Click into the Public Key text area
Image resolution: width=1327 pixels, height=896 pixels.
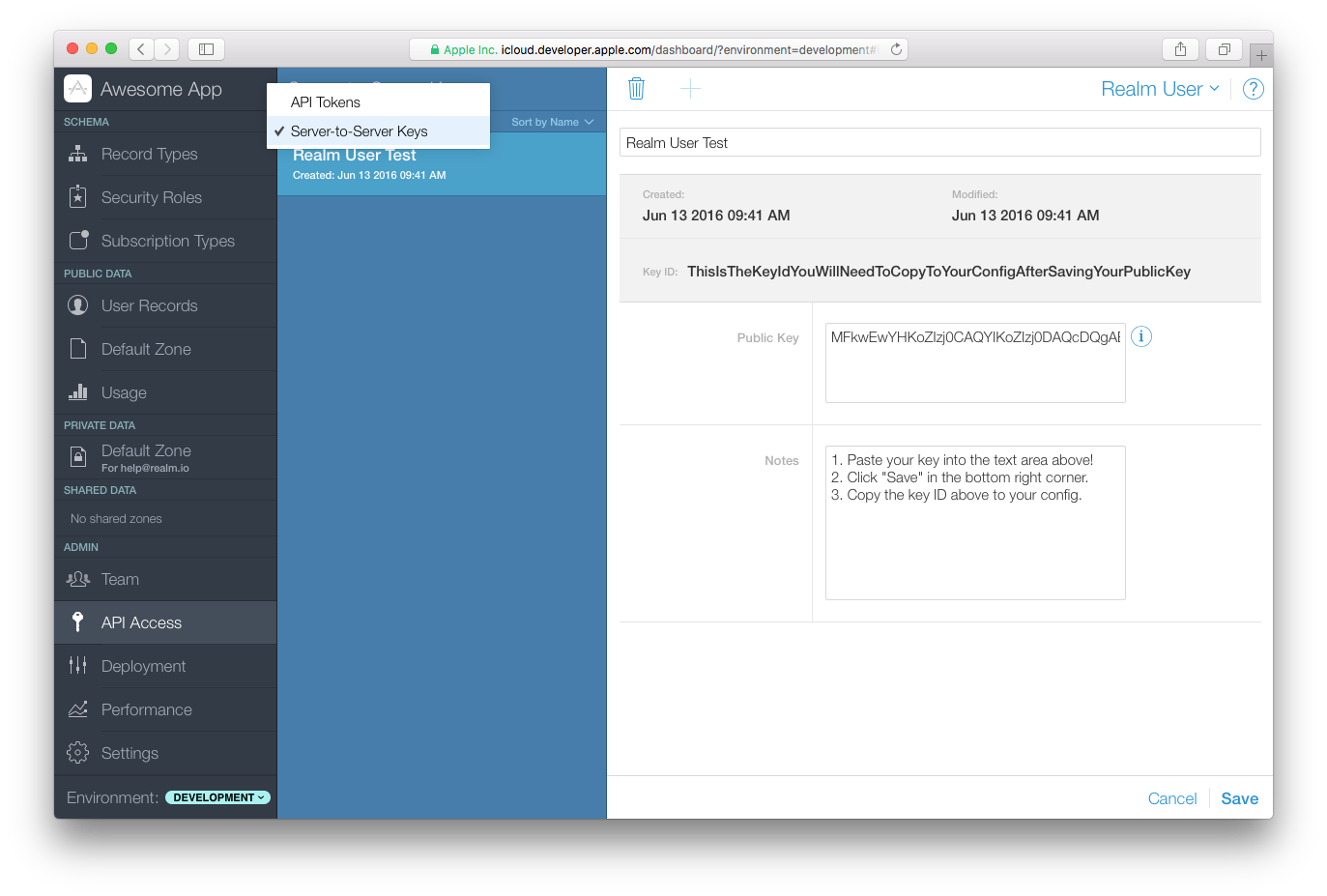point(975,362)
